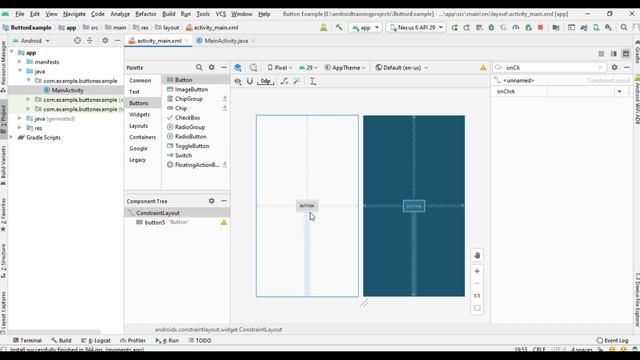Open the Logcat tool window

pos(96,340)
